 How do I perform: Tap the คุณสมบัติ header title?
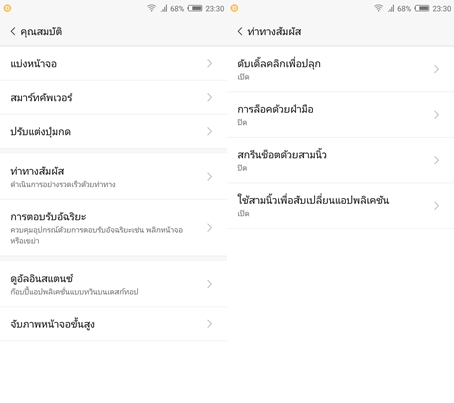[41, 32]
